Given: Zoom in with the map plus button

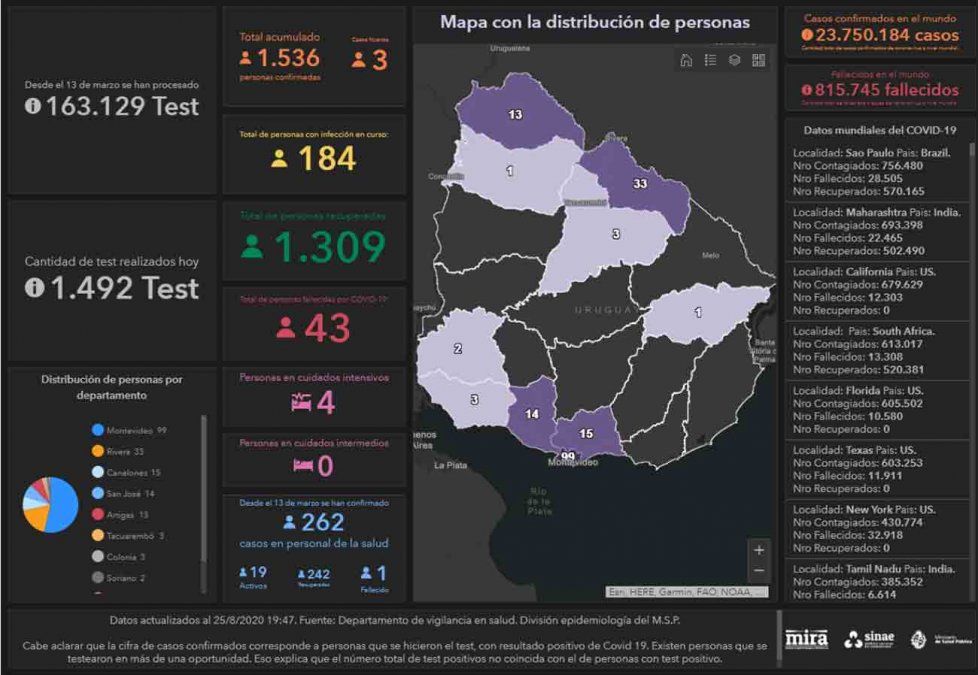Looking at the screenshot, I should click(x=759, y=550).
